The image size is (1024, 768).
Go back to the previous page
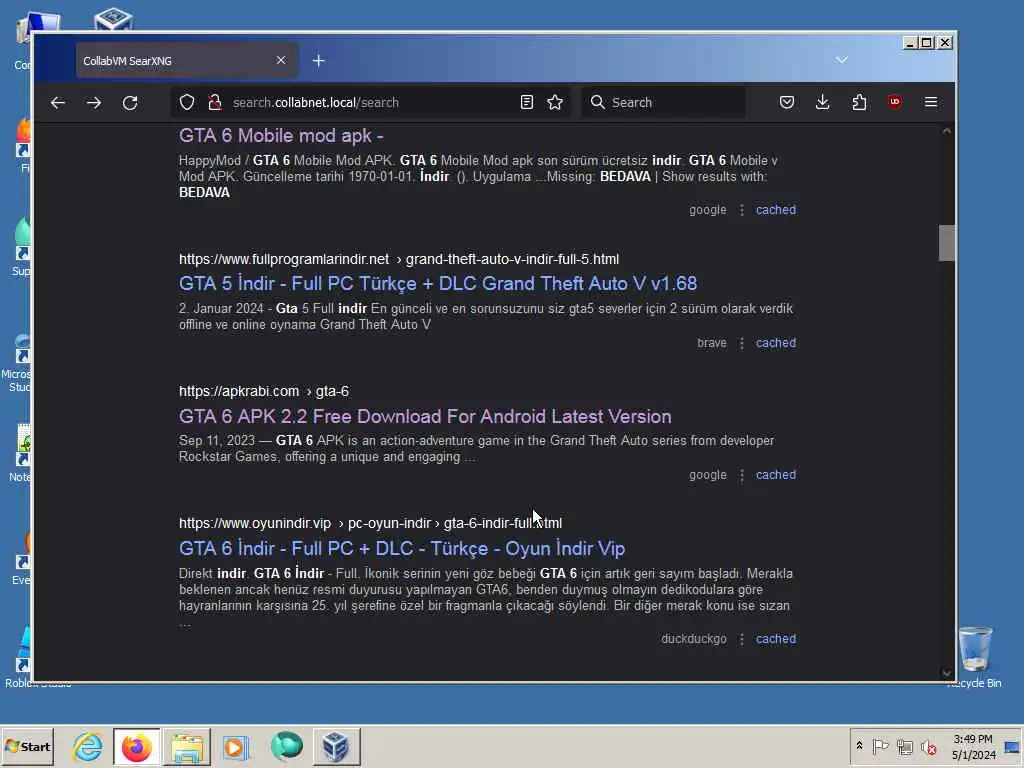57,103
